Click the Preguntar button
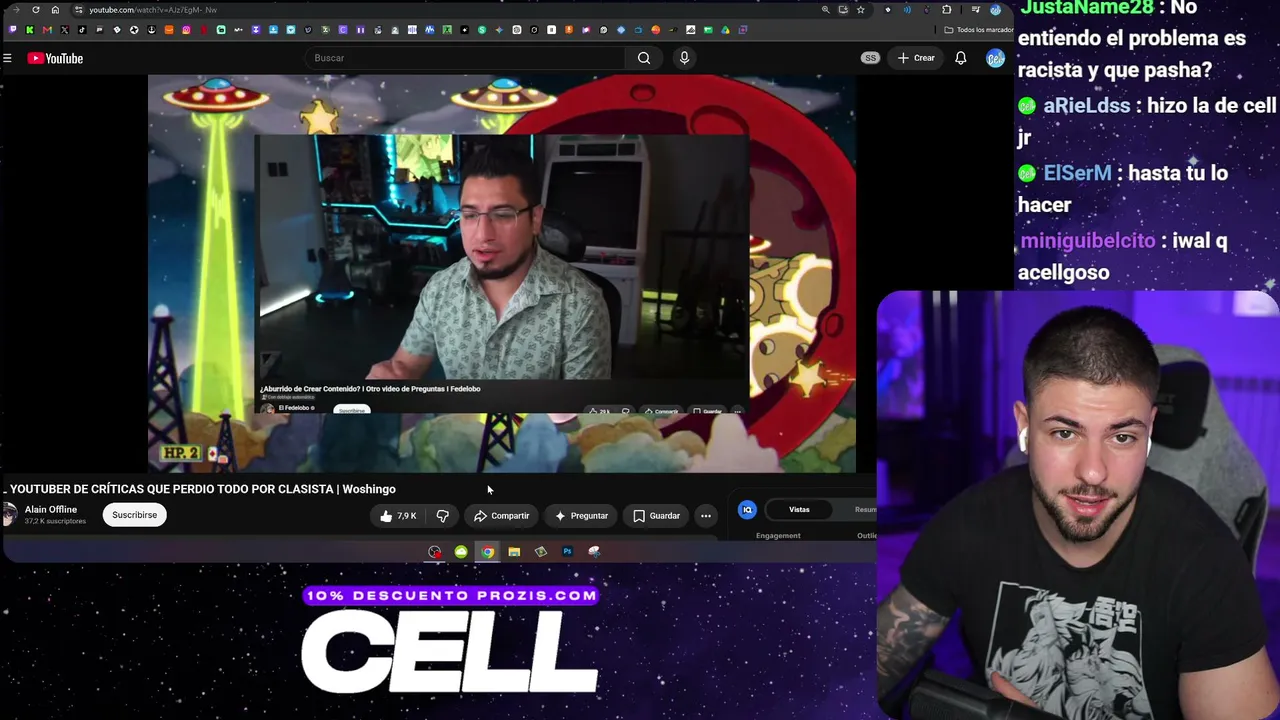 pos(581,516)
